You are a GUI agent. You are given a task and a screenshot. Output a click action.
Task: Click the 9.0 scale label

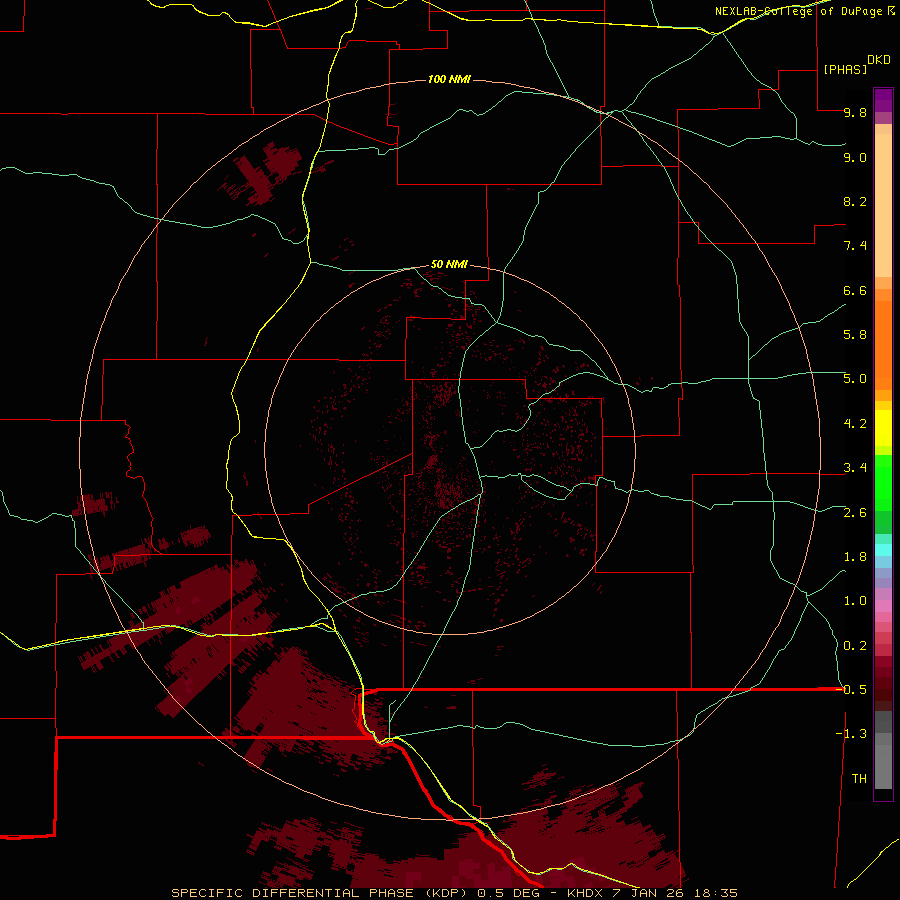[x=855, y=157]
